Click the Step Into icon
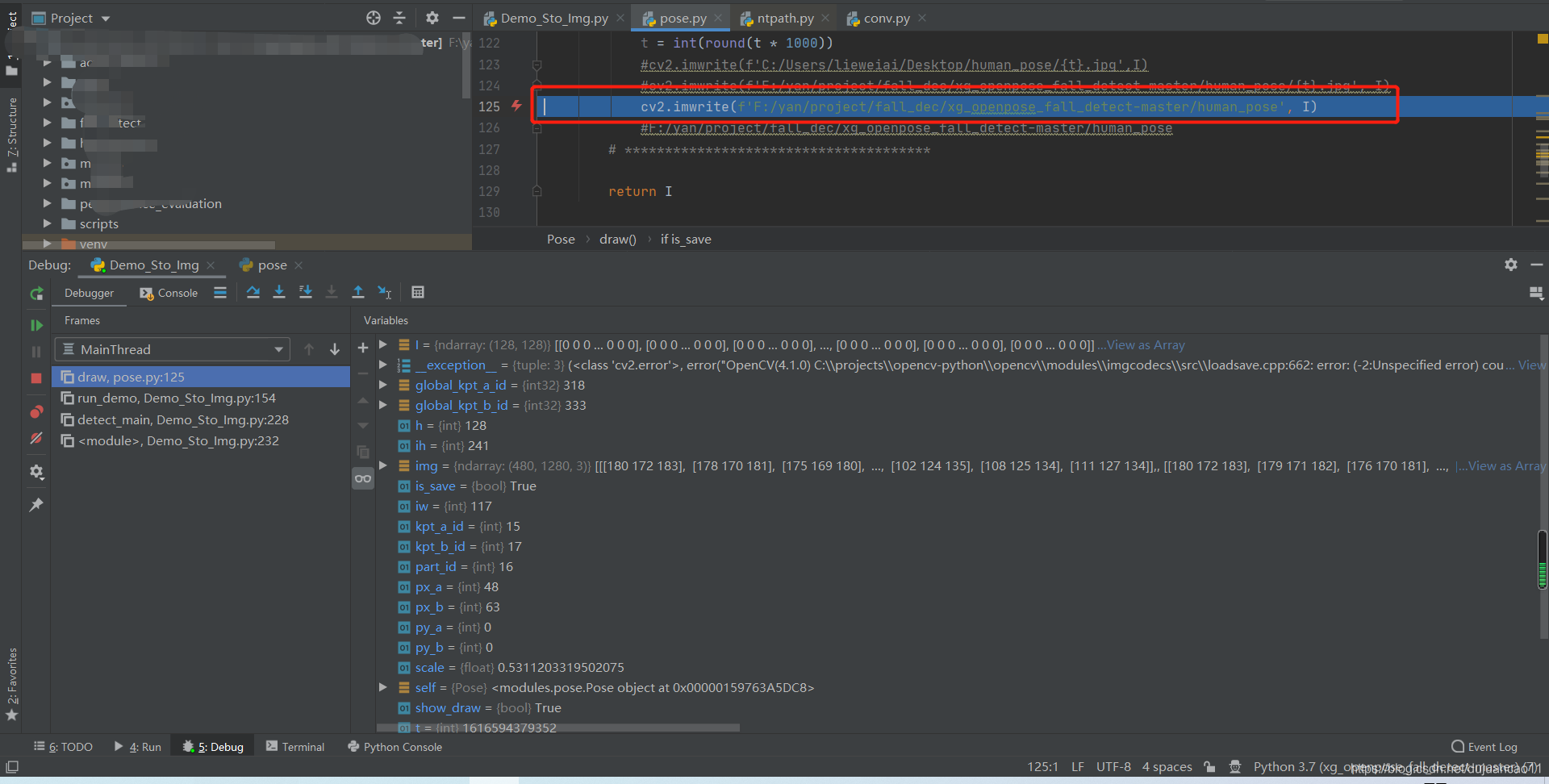This screenshot has width=1549, height=784. point(279,292)
